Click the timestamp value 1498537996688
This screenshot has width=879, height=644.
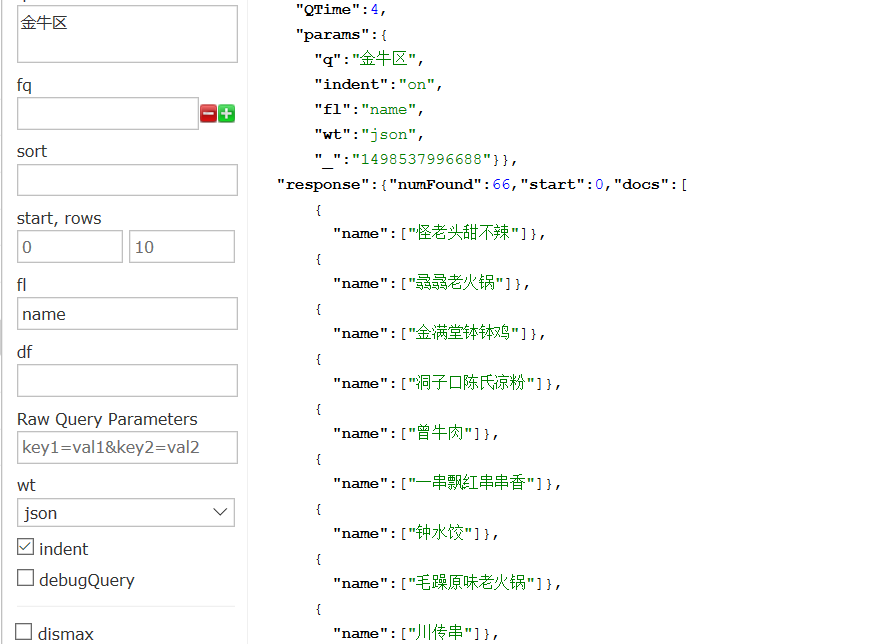tap(421, 159)
